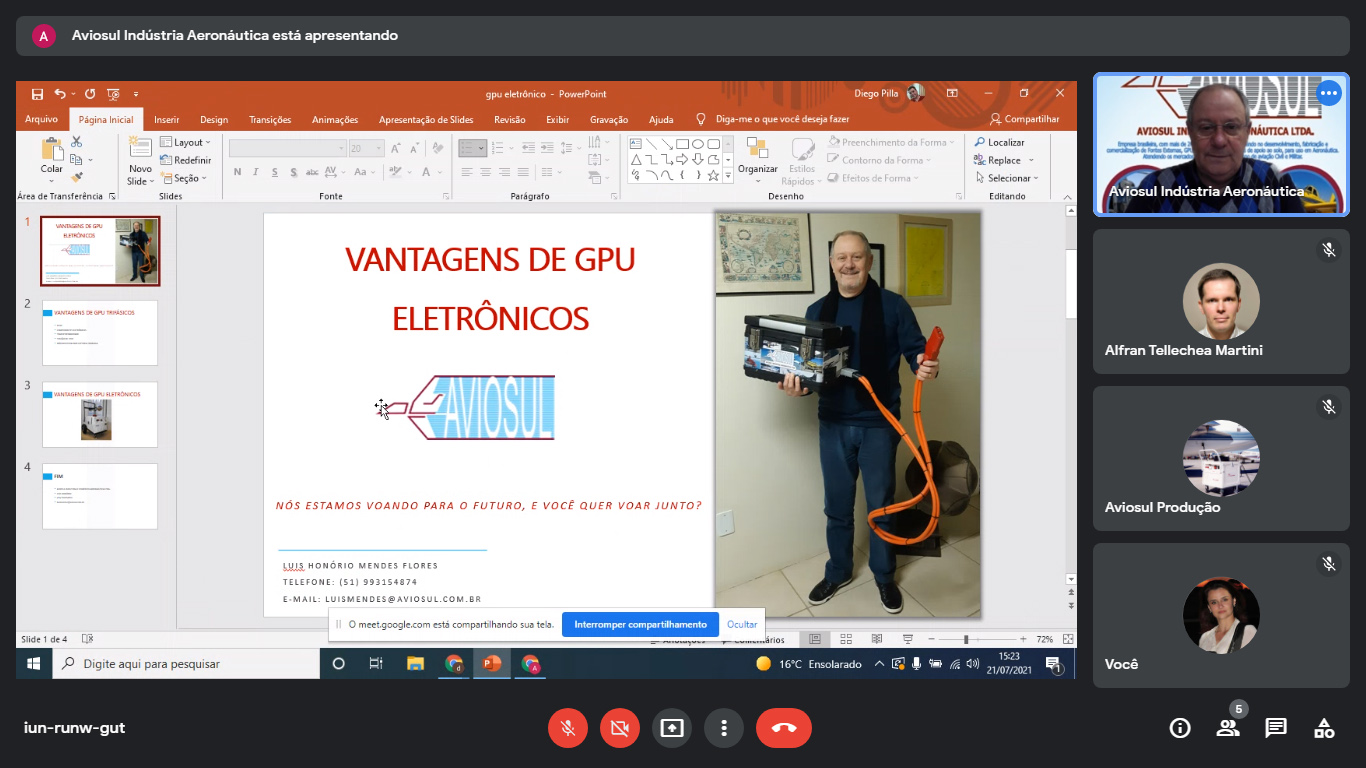Open more options three-dot menu
Screen dimensions: 1366x768
point(724,728)
